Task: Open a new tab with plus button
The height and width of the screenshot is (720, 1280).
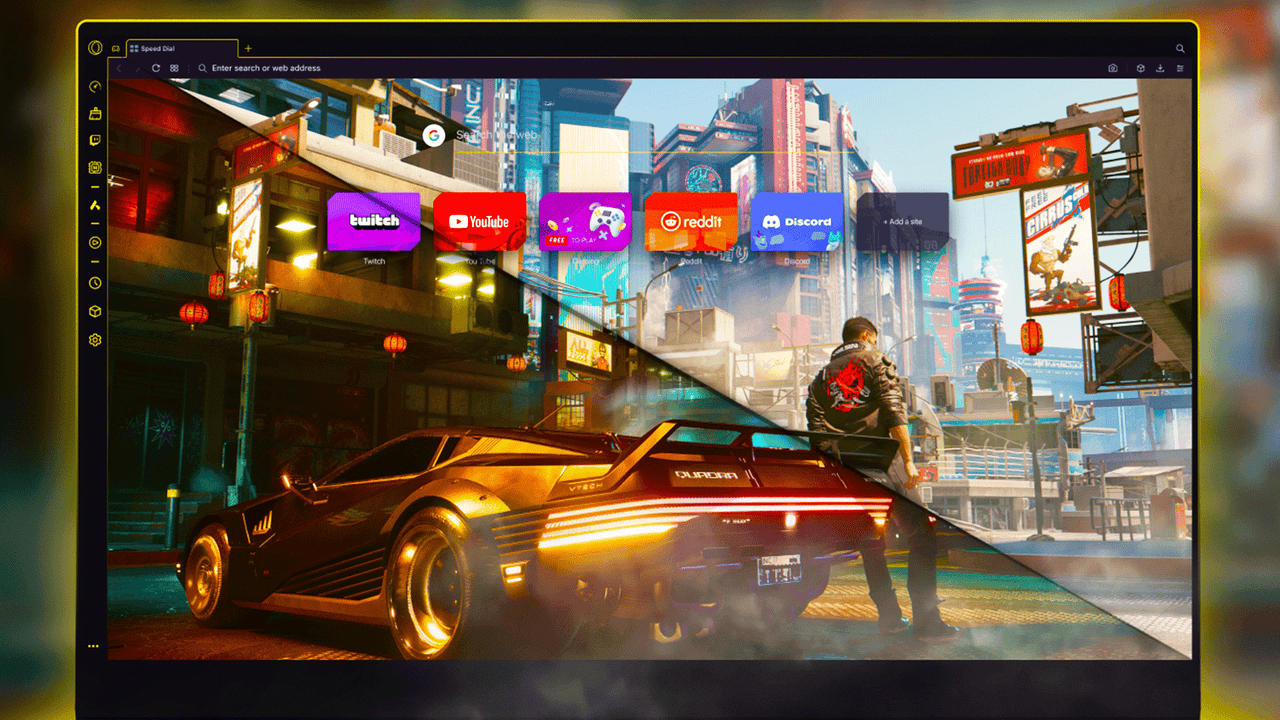Action: point(248,48)
